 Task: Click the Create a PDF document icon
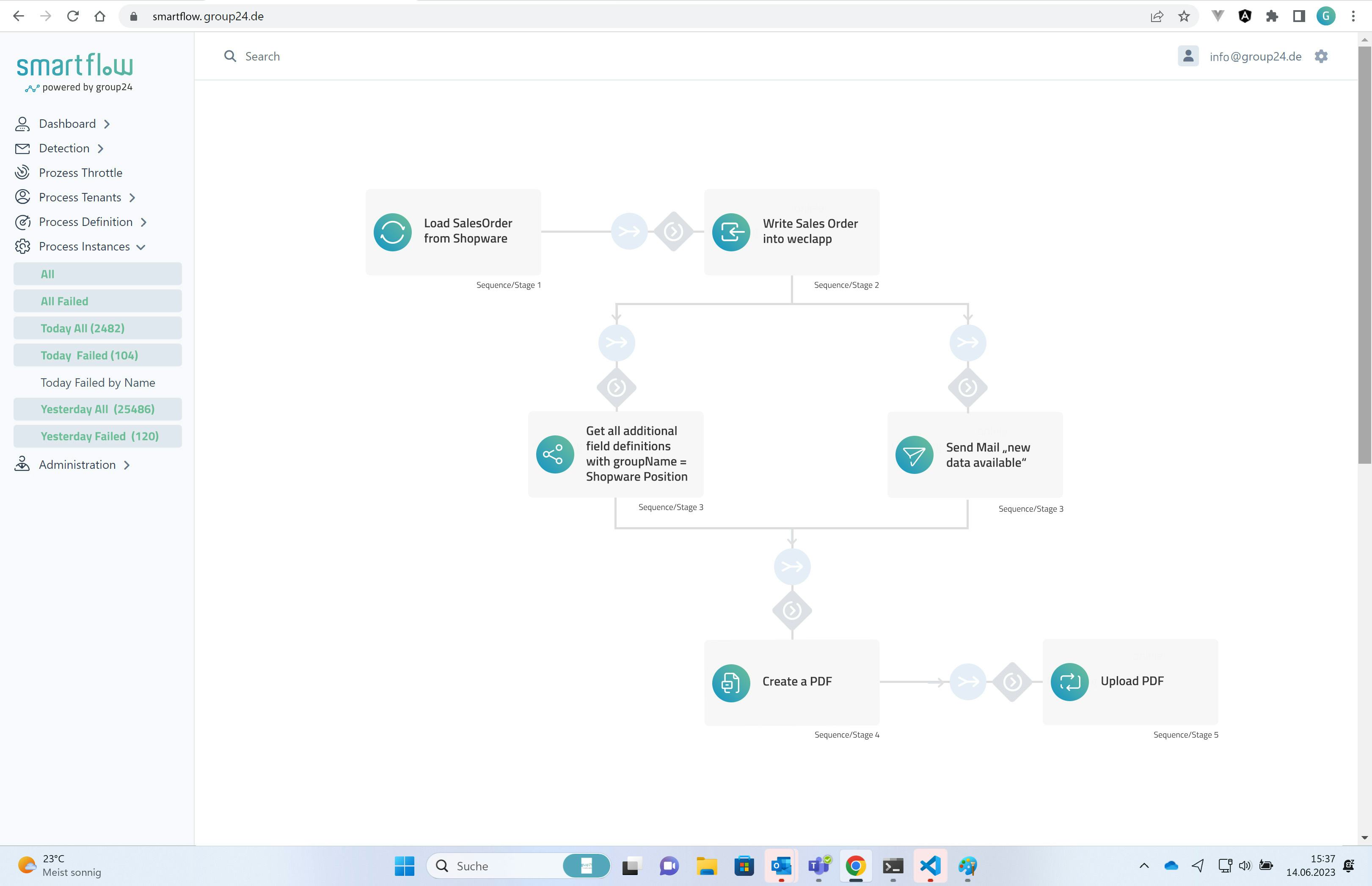click(x=731, y=682)
